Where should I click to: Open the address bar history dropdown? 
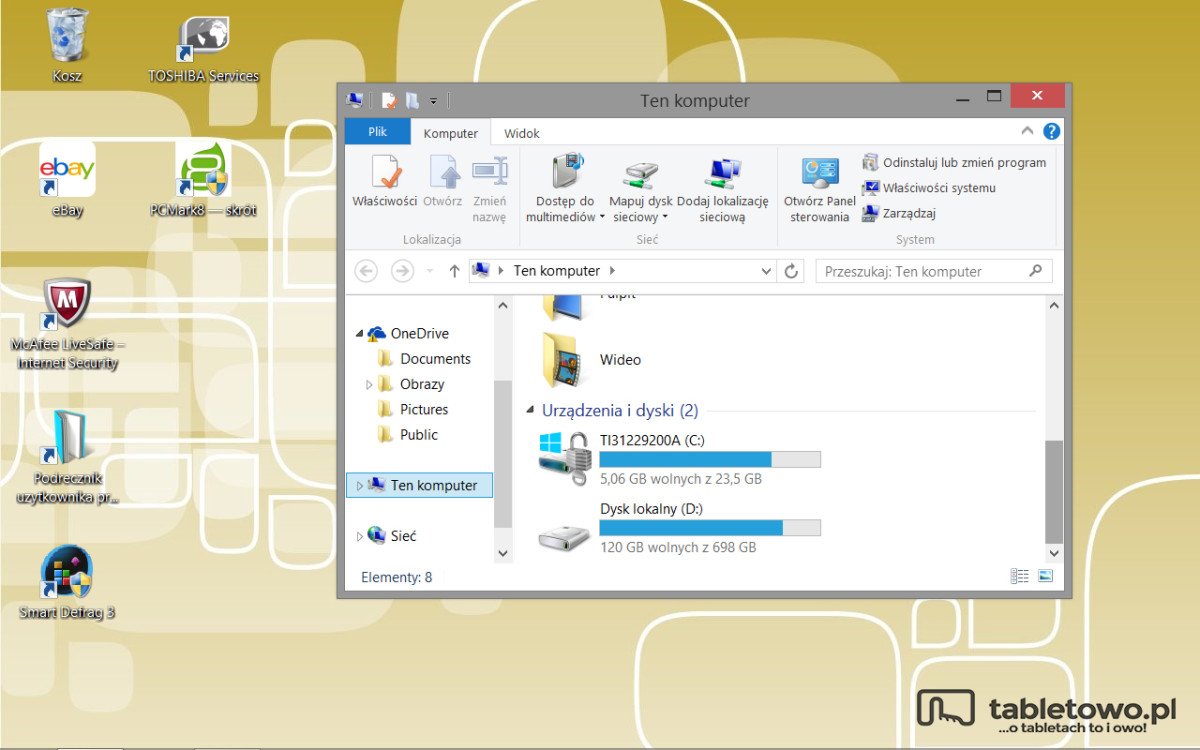767,271
